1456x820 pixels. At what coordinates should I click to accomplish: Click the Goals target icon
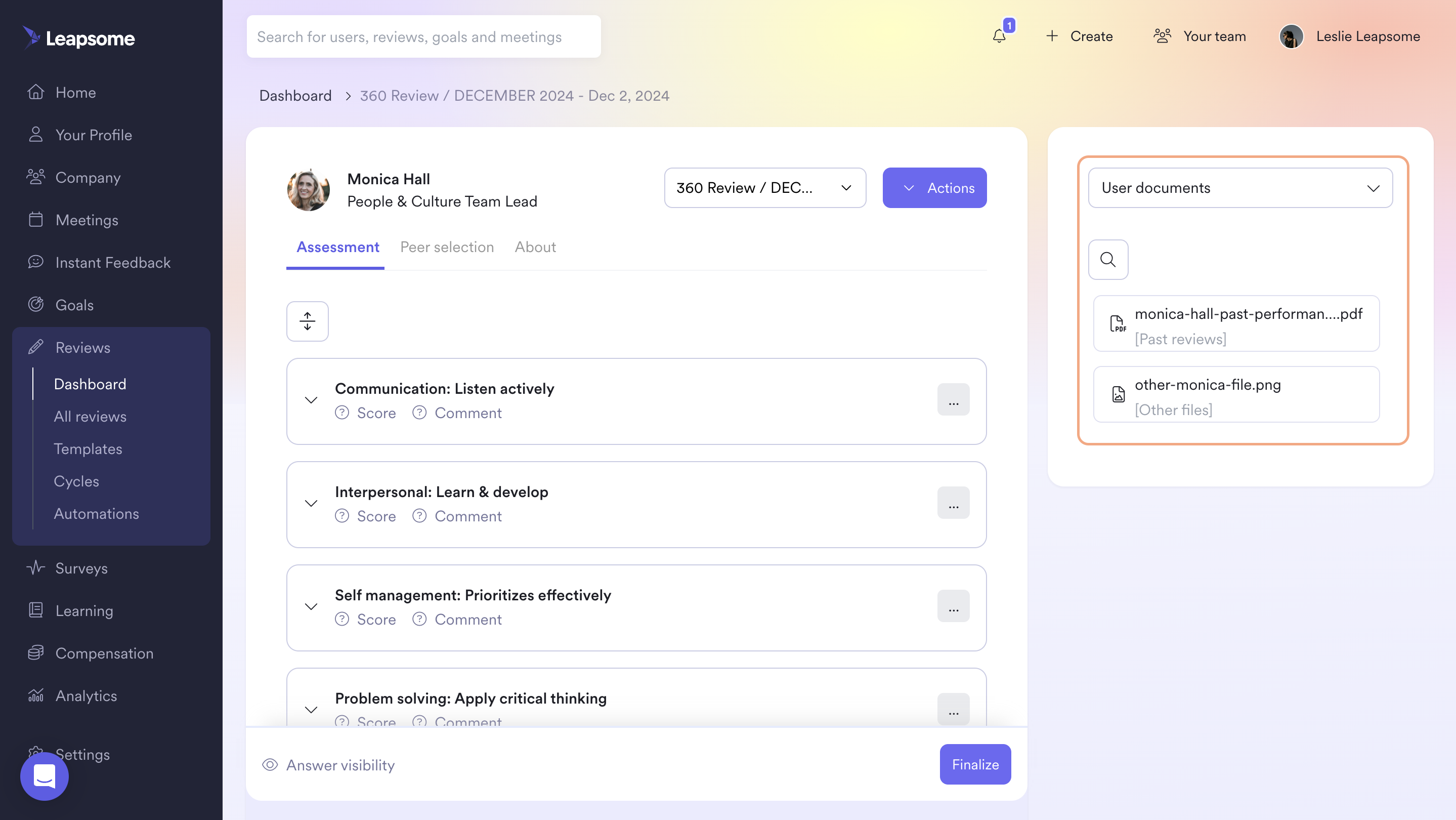pyautogui.click(x=35, y=304)
